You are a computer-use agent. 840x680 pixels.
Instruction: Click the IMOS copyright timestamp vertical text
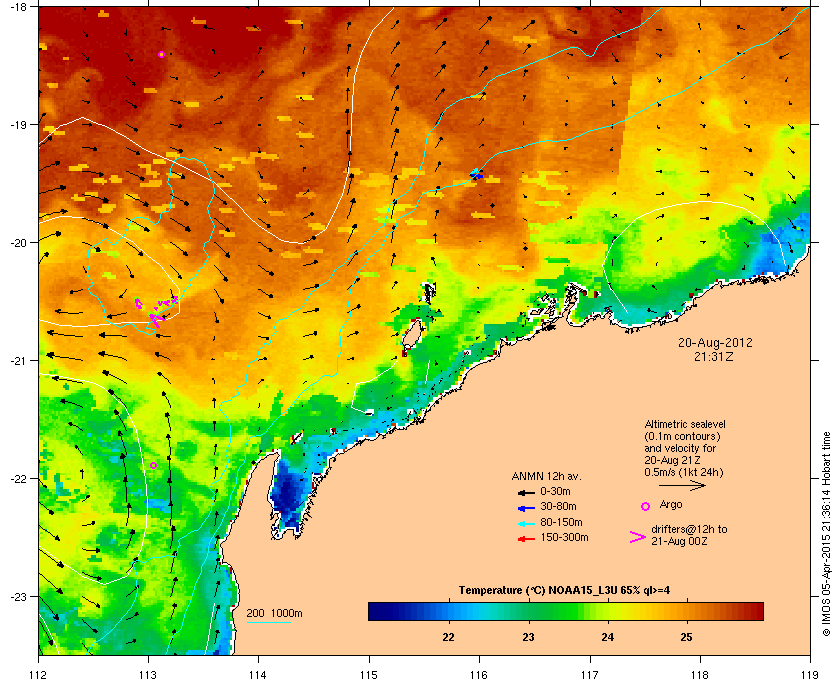(826, 534)
